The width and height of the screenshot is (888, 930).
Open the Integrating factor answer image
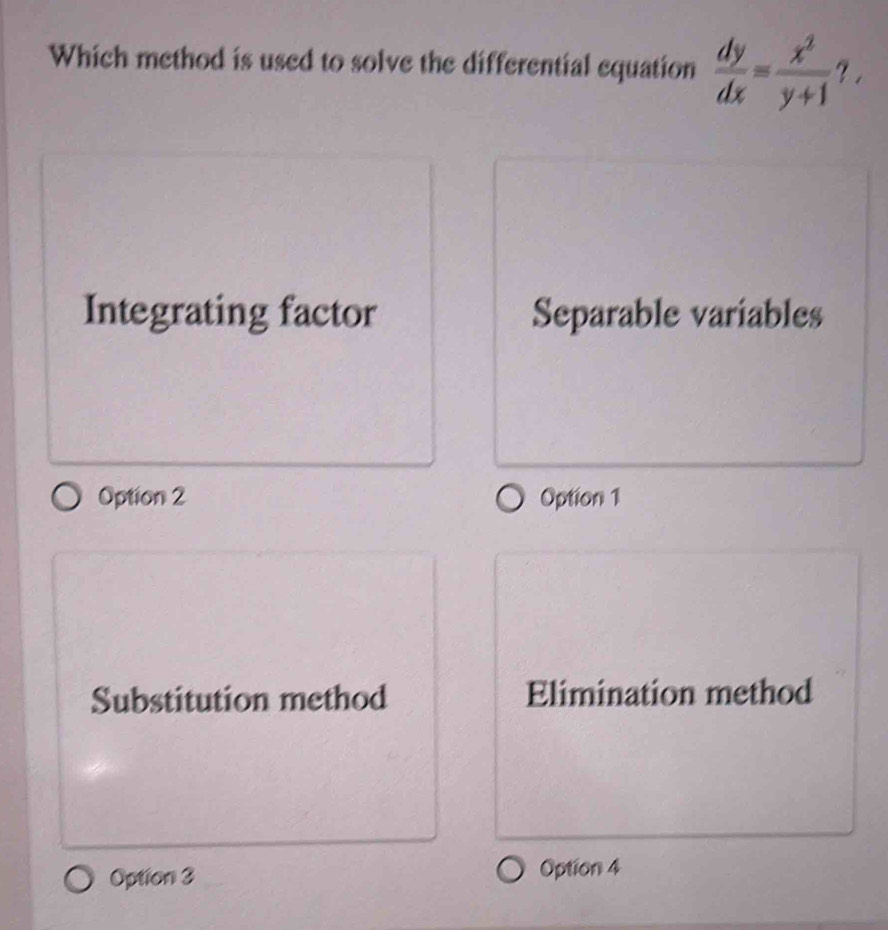pyautogui.click(x=240, y=311)
